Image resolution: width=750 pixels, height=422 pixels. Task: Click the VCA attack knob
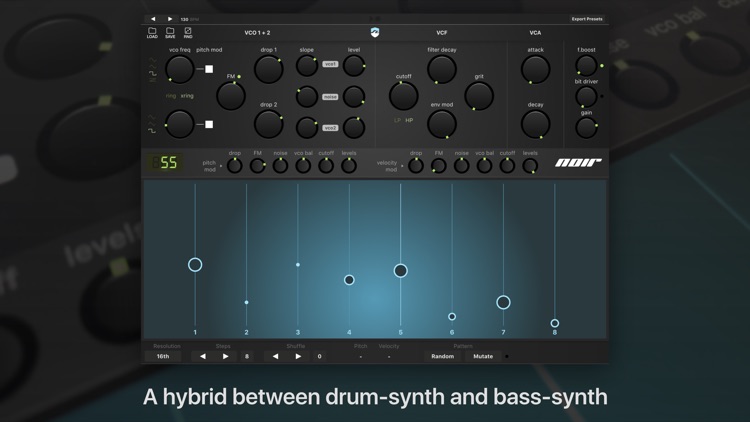click(535, 69)
